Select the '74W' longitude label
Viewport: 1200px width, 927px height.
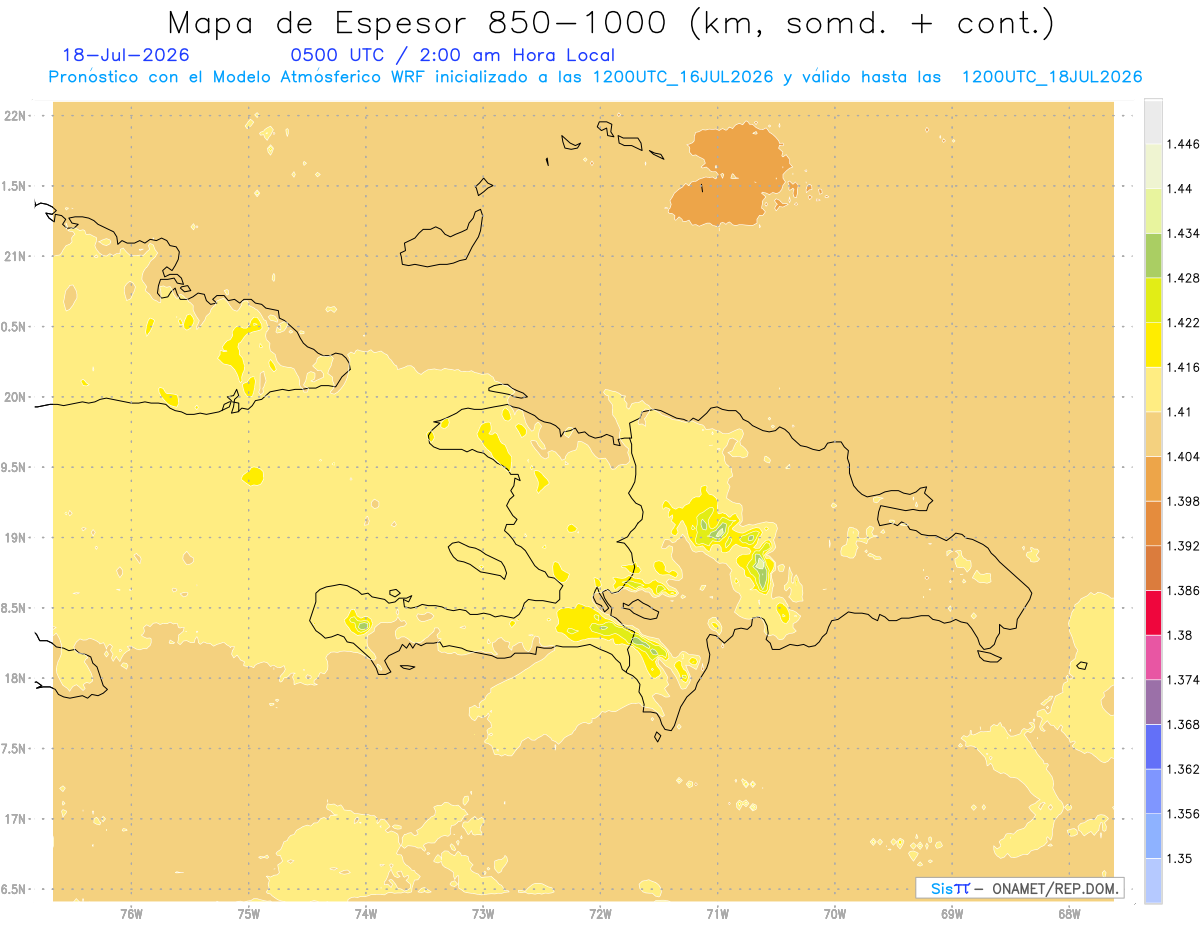coord(366,913)
